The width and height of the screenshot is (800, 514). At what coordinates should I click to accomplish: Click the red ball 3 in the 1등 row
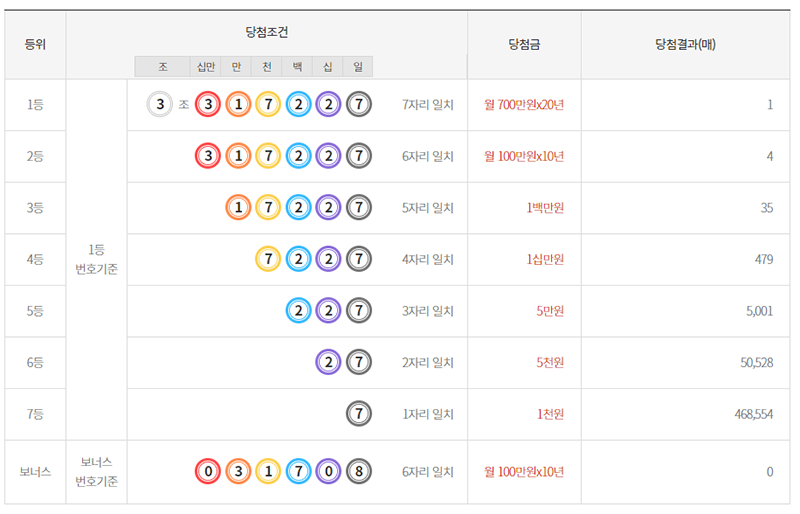point(208,105)
